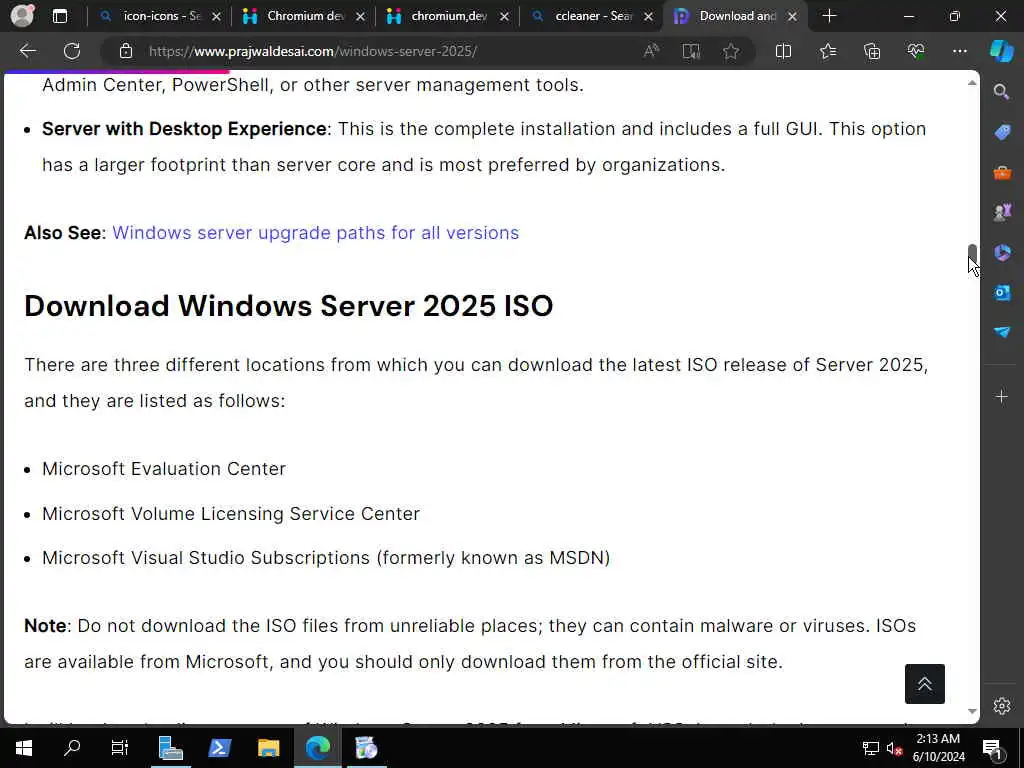Click Microsoft Visual Studio Subscriptions item
1024x768 pixels.
click(326, 558)
